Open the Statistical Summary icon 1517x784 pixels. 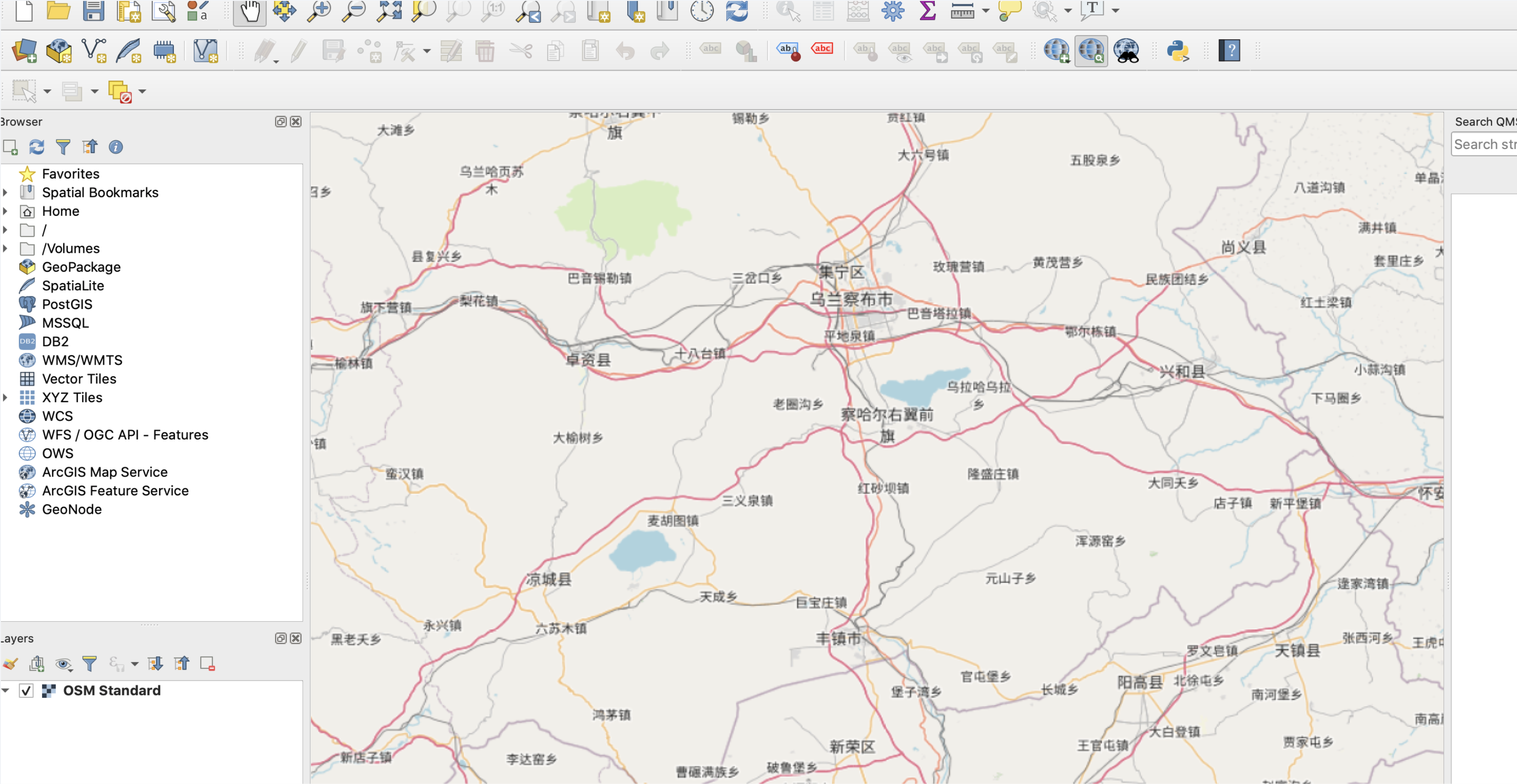point(925,13)
